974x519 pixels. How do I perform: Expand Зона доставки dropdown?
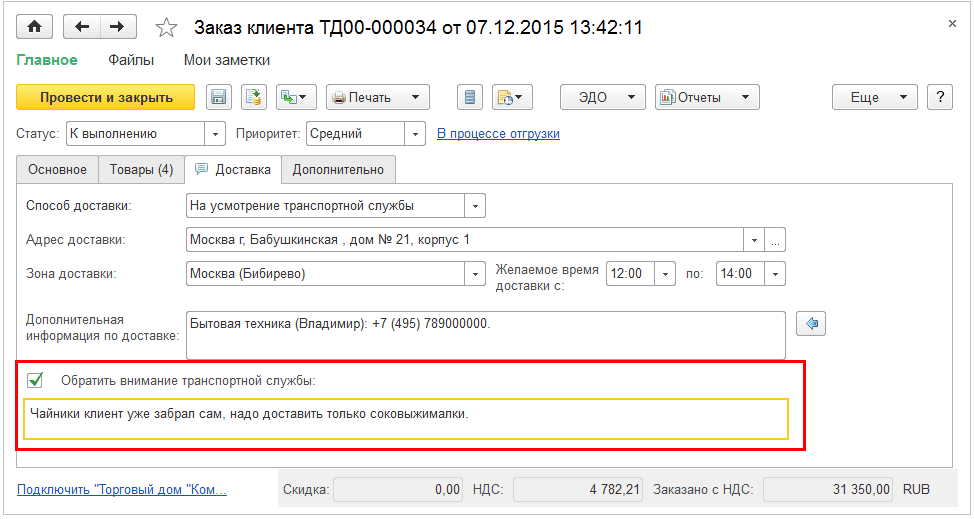pos(475,274)
